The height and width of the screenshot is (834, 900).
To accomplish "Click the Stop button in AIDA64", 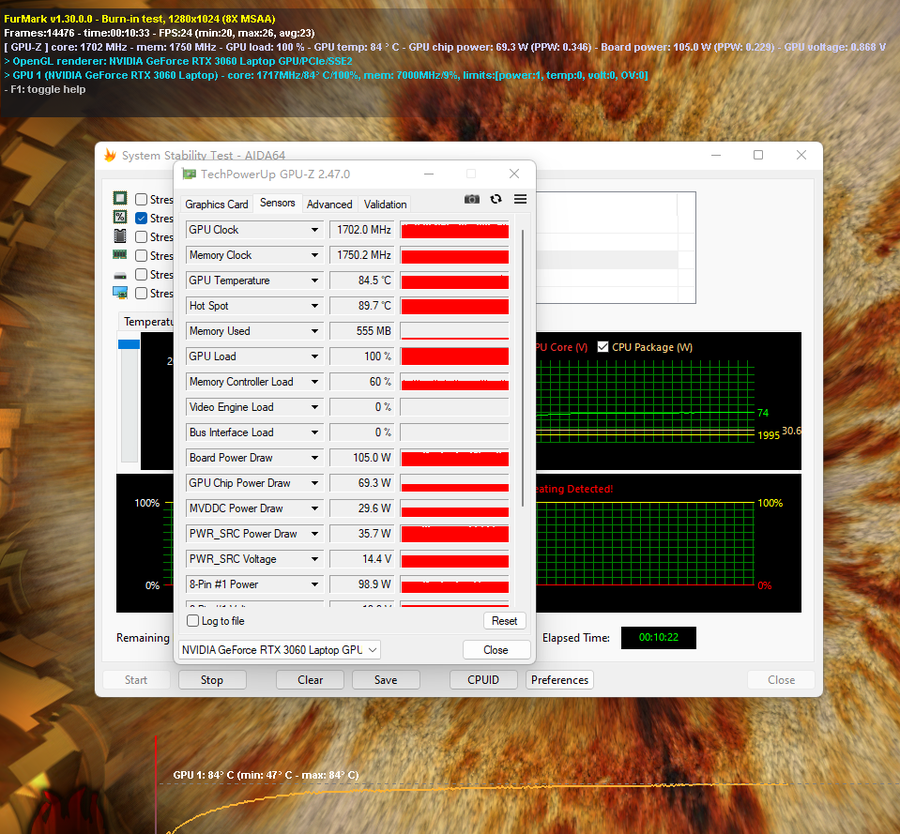I will tap(212, 680).
